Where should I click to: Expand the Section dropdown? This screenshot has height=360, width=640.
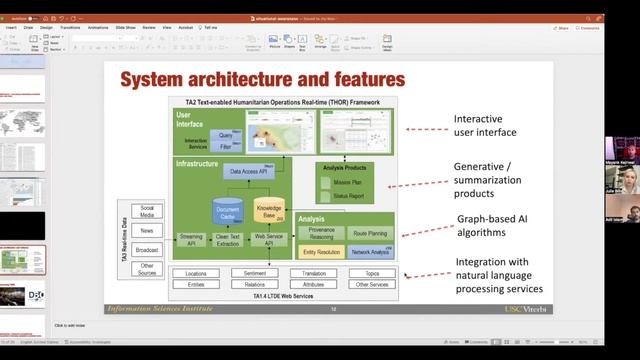pyautogui.click(x=55, y=49)
